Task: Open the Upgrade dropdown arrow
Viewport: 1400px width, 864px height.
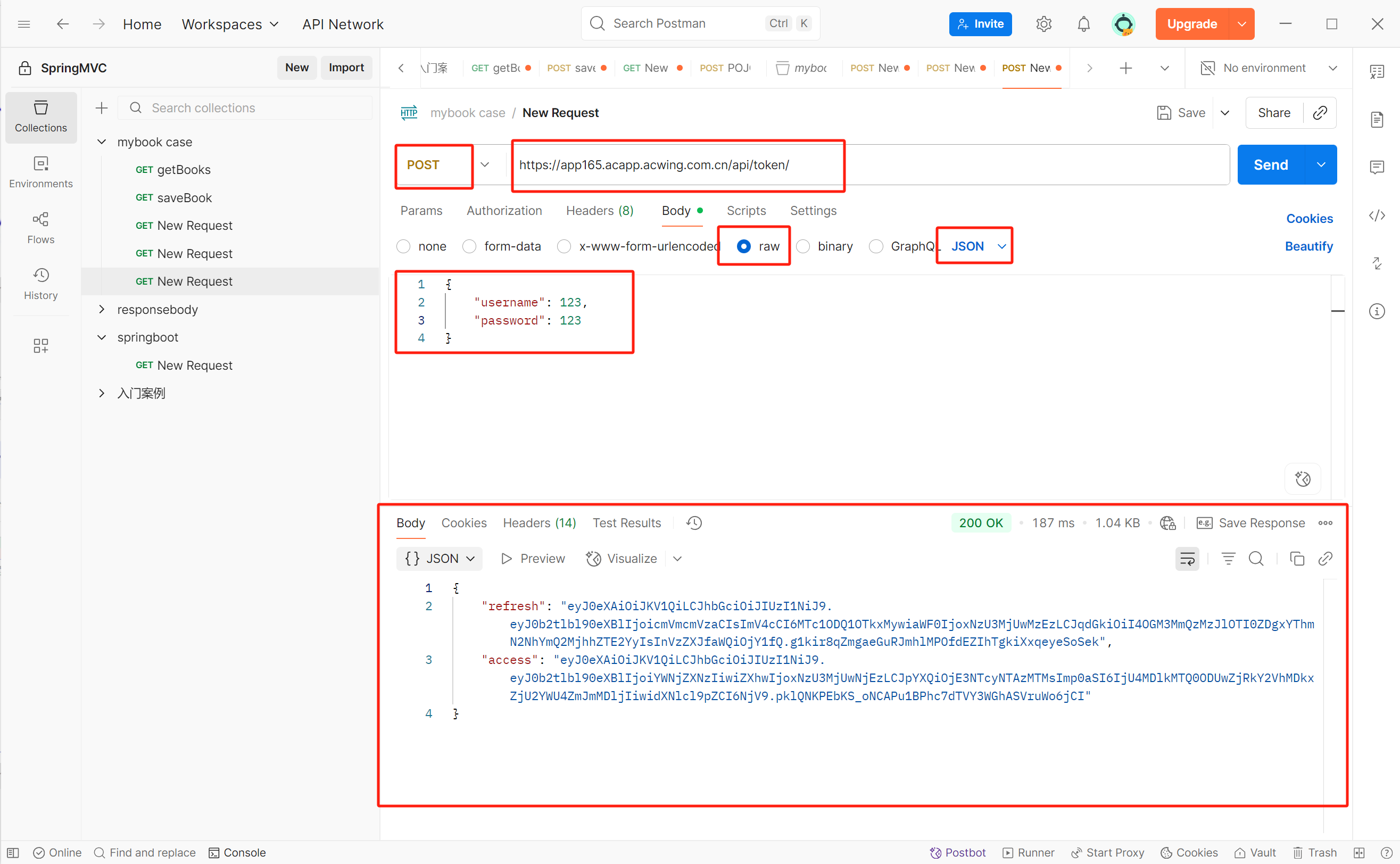Action: tap(1241, 24)
